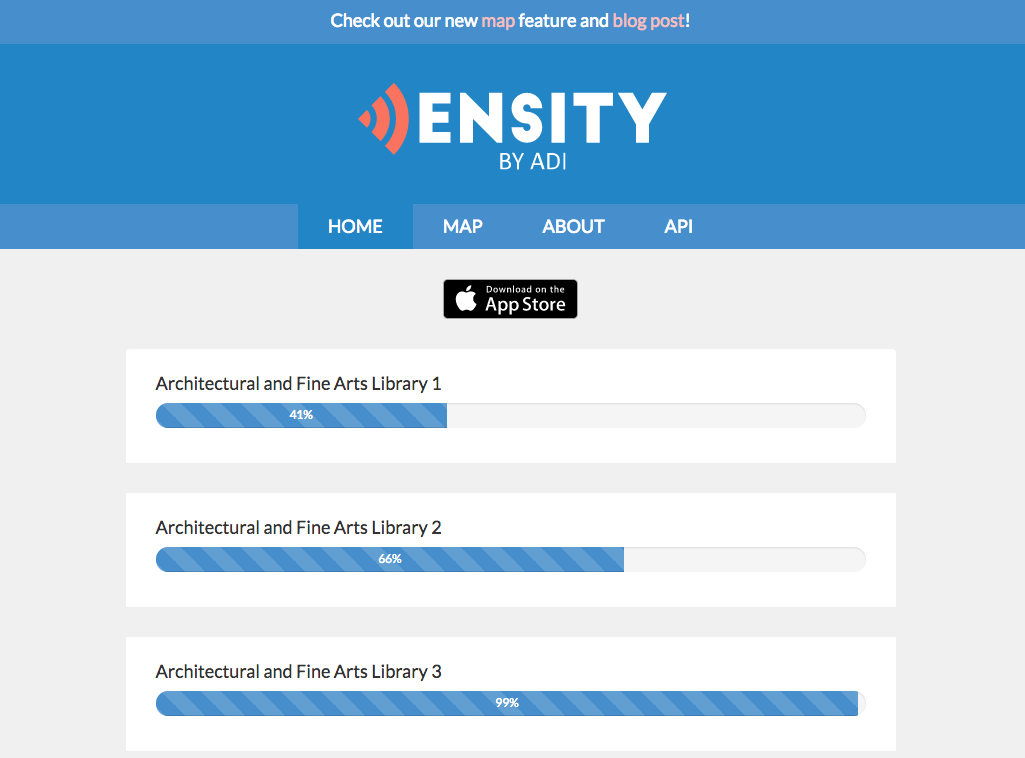Open the HOME tab
This screenshot has height=758, width=1025.
click(355, 226)
